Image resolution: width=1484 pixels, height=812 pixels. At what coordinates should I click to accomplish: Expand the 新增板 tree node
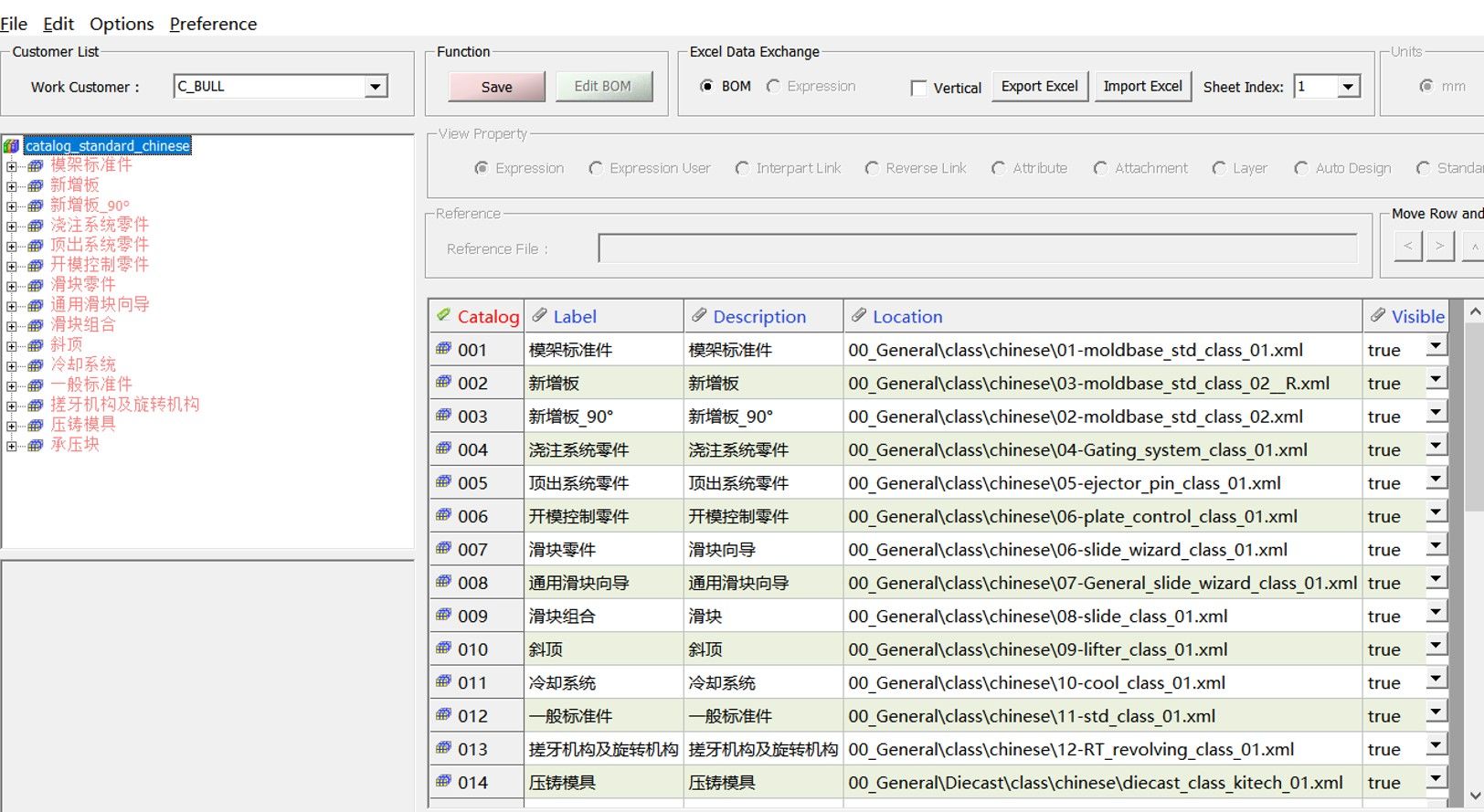click(11, 186)
